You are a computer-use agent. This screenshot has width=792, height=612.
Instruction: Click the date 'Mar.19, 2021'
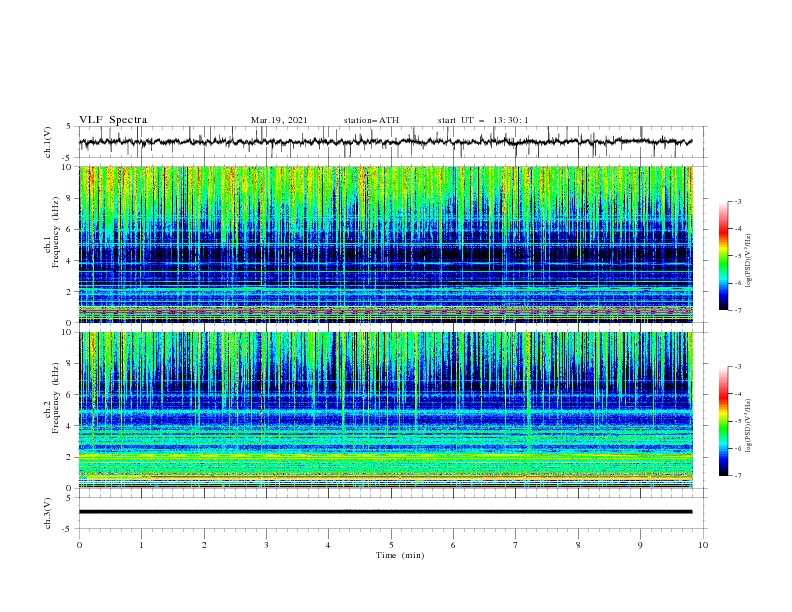(x=279, y=120)
